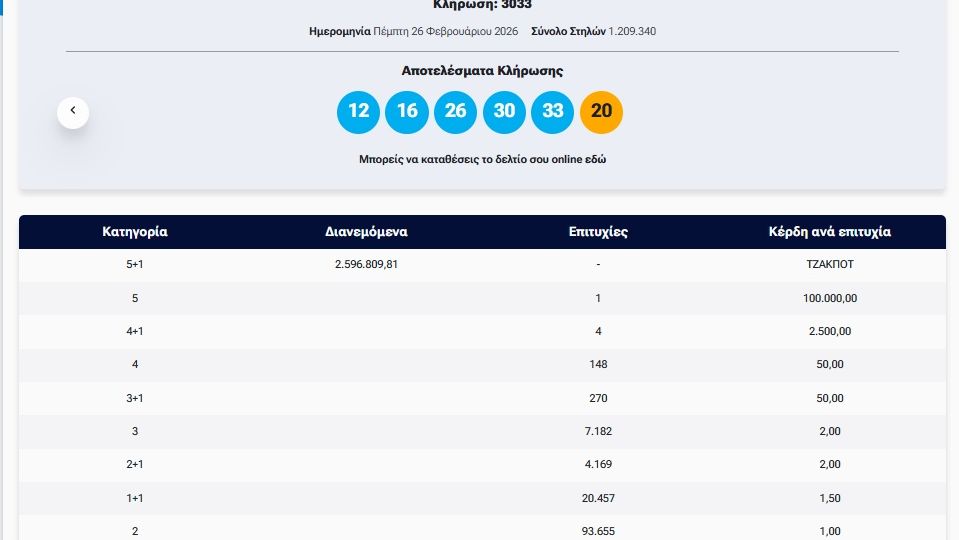The width and height of the screenshot is (959, 540).
Task: Select the Κέρδη ανά επιτυχία column header
Action: coord(829,232)
